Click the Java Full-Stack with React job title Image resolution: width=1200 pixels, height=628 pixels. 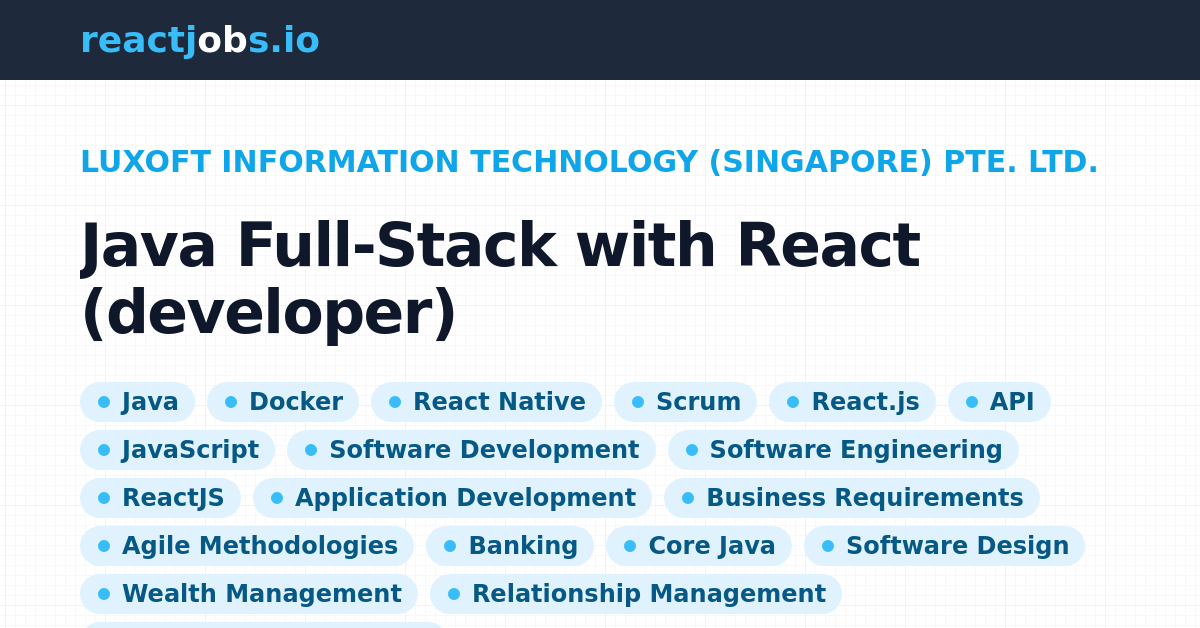(x=500, y=280)
